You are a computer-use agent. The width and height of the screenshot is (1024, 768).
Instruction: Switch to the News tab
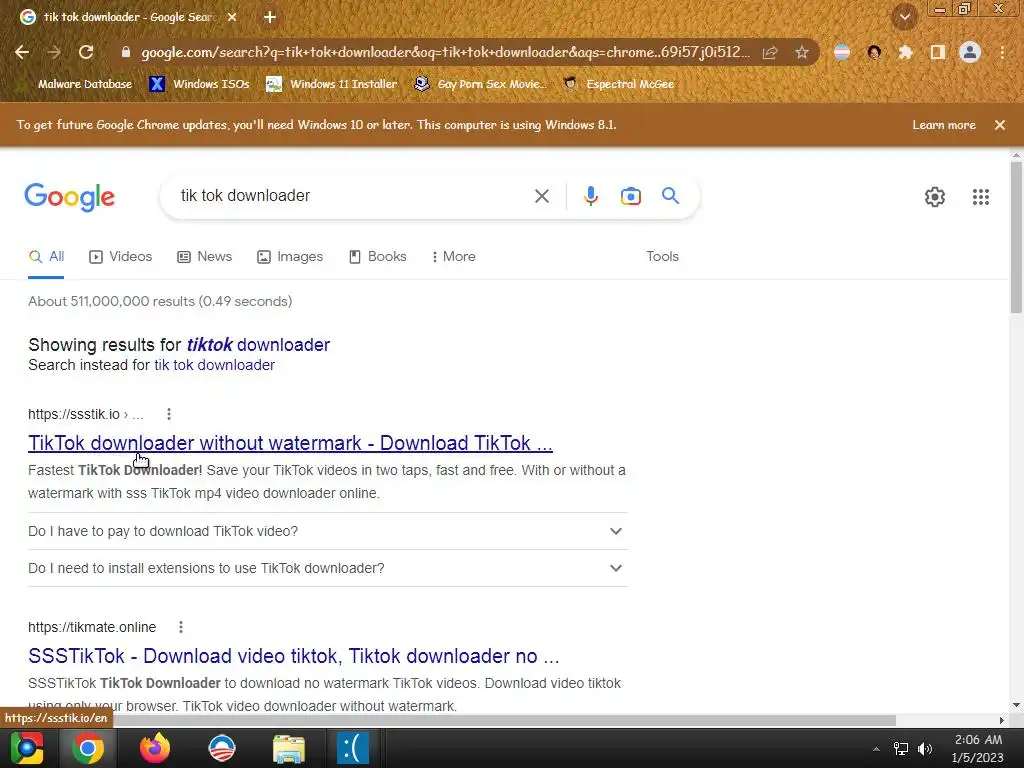coord(204,257)
